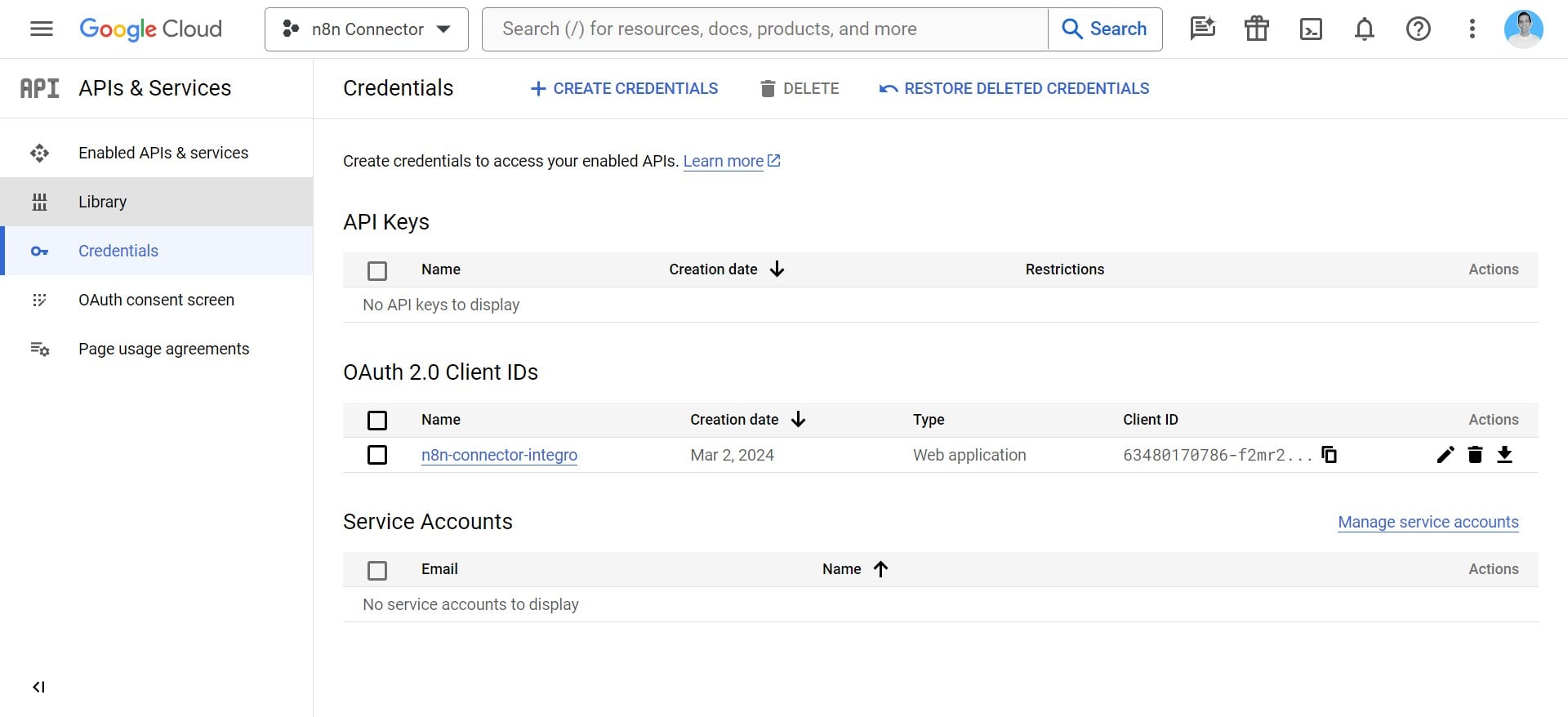Open the three-dot more options menu

point(1472,29)
